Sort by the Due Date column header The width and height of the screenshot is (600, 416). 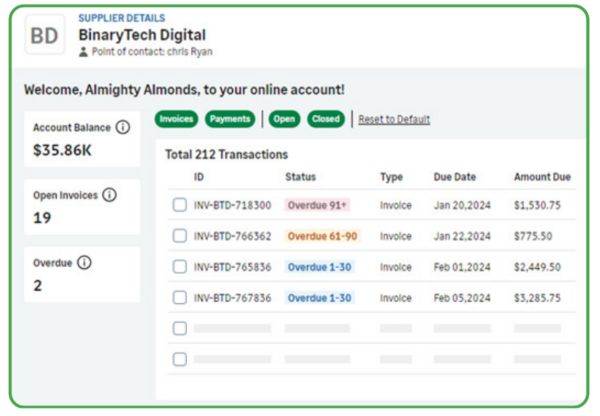[455, 177]
